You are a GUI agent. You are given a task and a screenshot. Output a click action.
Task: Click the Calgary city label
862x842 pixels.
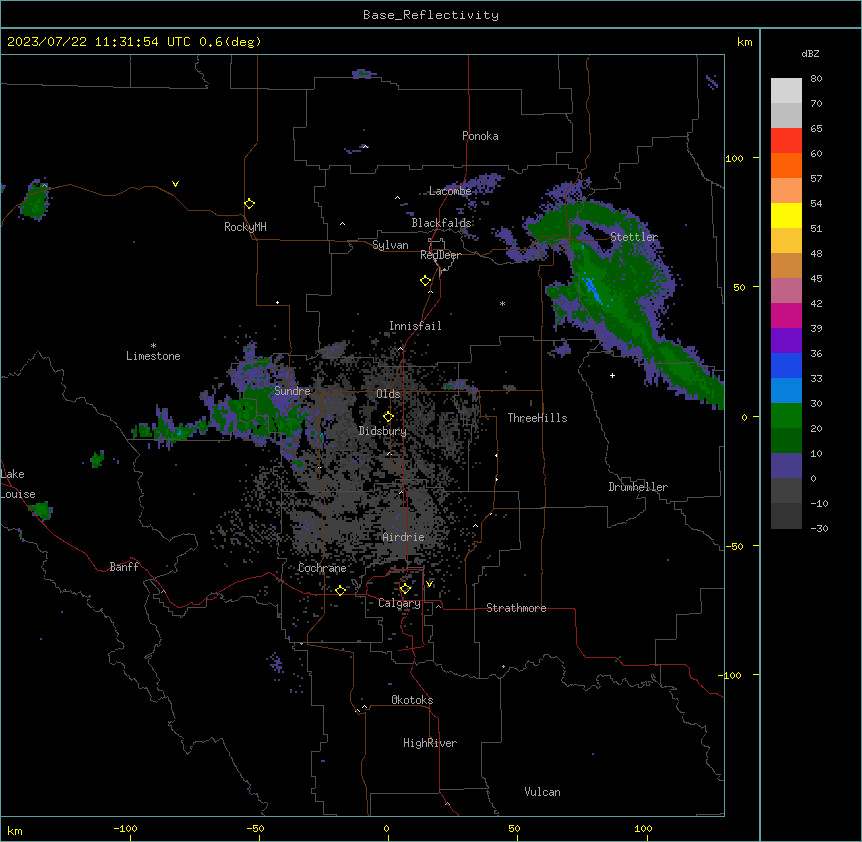399,603
